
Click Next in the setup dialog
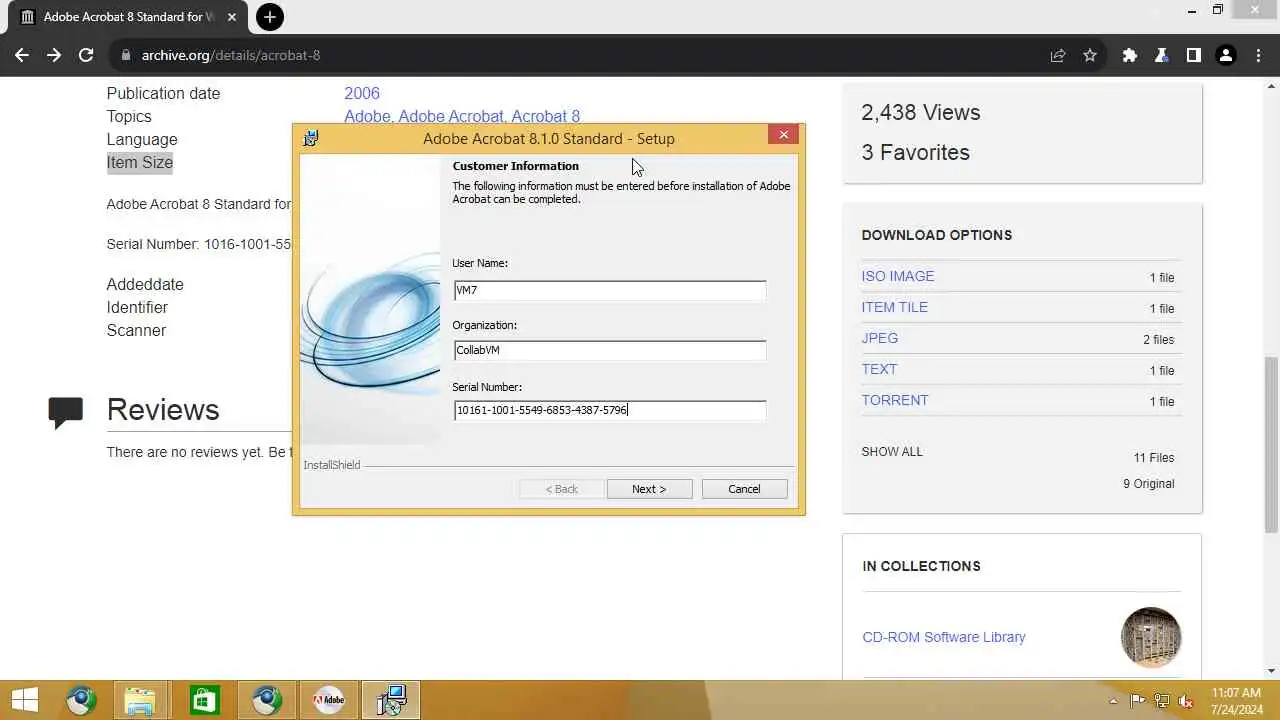[x=649, y=489]
